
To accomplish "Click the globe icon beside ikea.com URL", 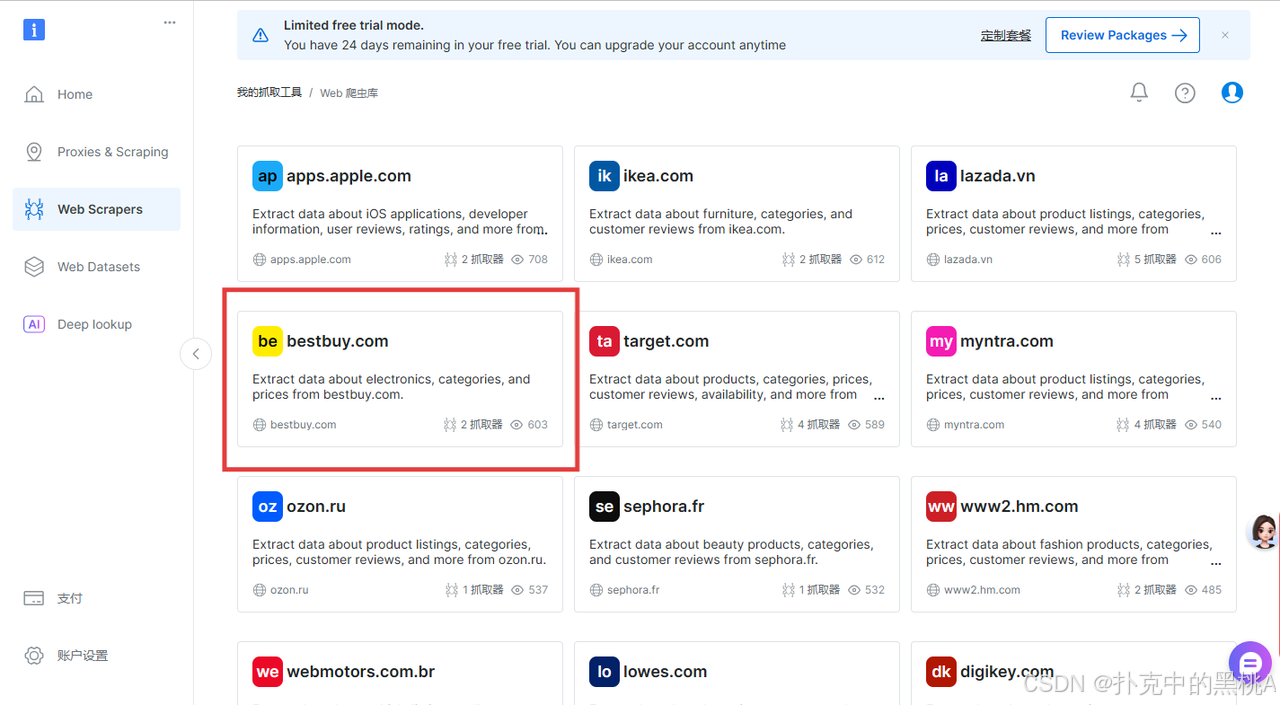I will [x=597, y=260].
